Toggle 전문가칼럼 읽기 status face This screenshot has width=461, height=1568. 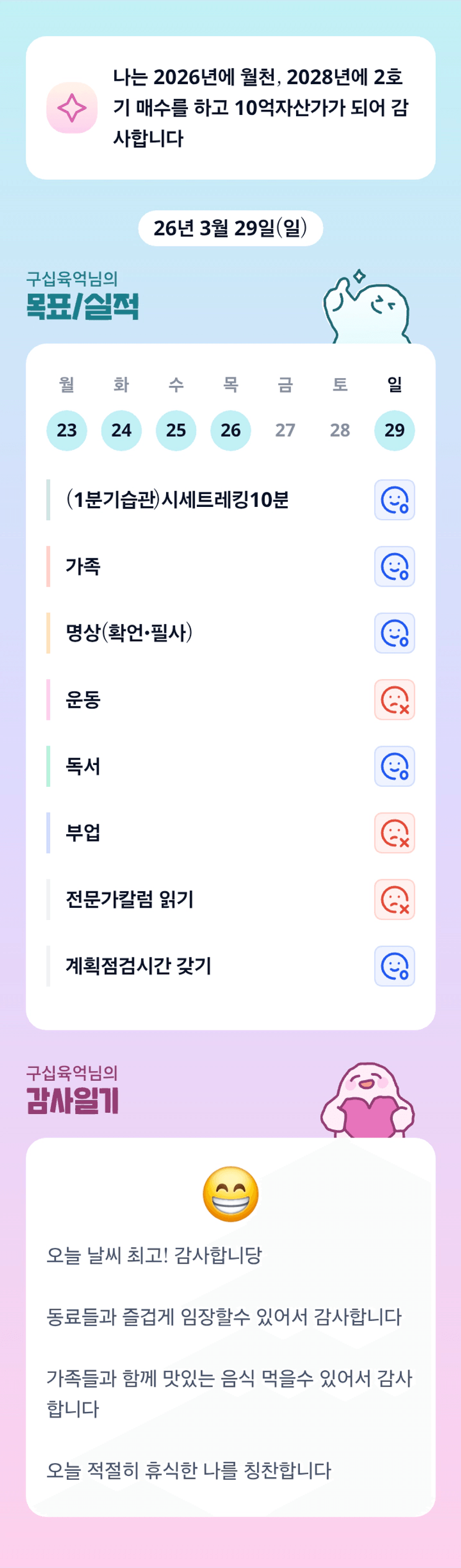[394, 899]
